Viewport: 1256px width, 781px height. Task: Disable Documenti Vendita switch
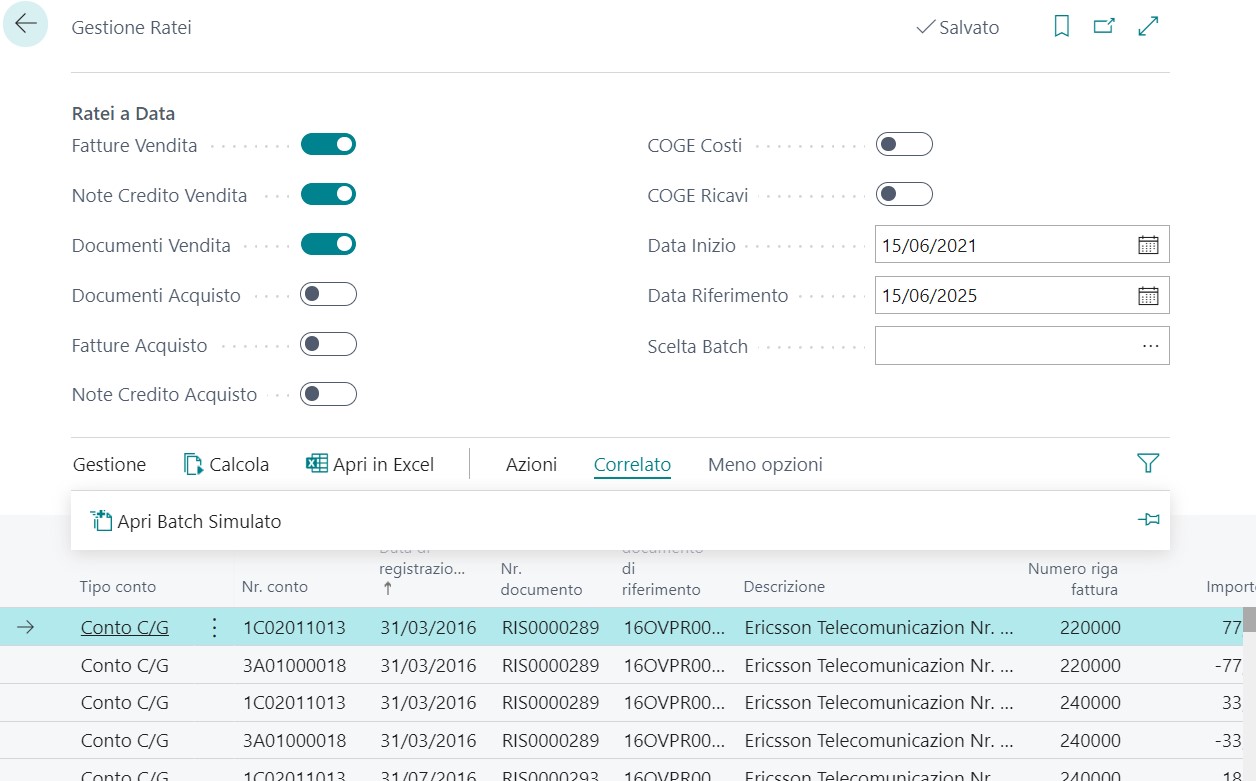[x=328, y=244]
